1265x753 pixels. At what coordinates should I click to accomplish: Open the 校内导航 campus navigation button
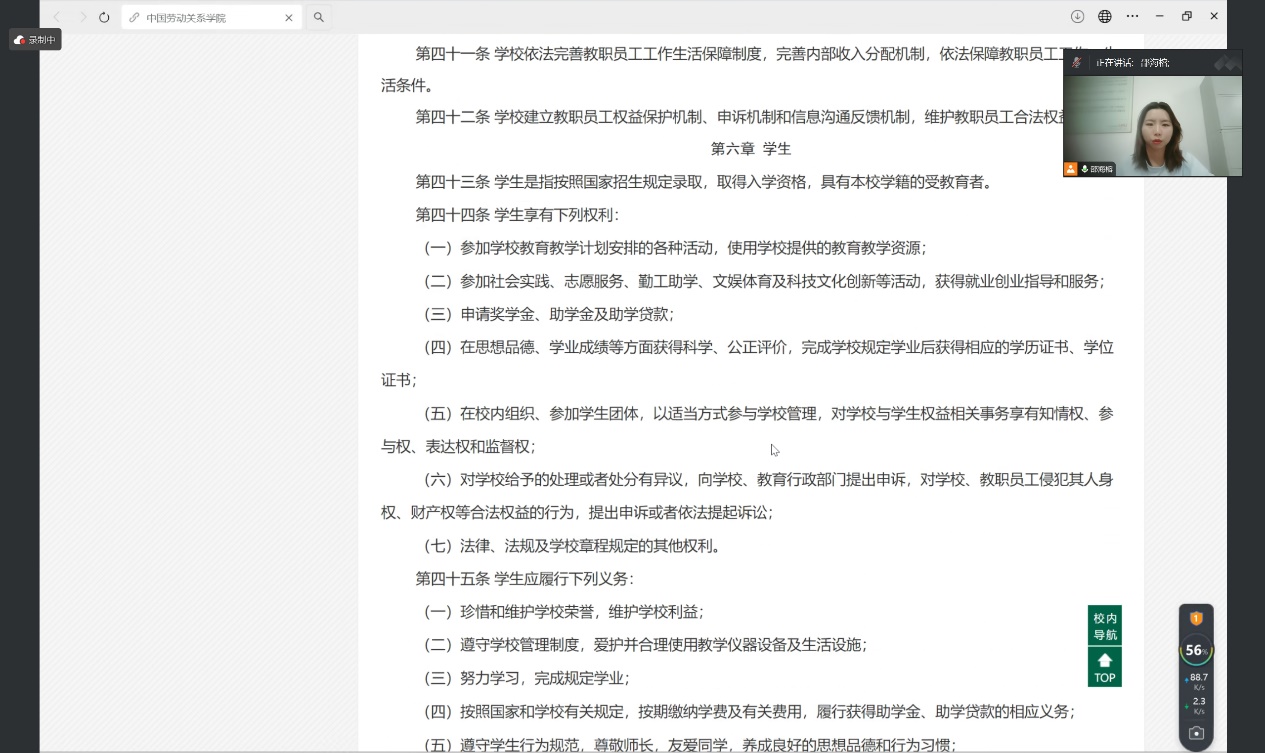(x=1105, y=626)
